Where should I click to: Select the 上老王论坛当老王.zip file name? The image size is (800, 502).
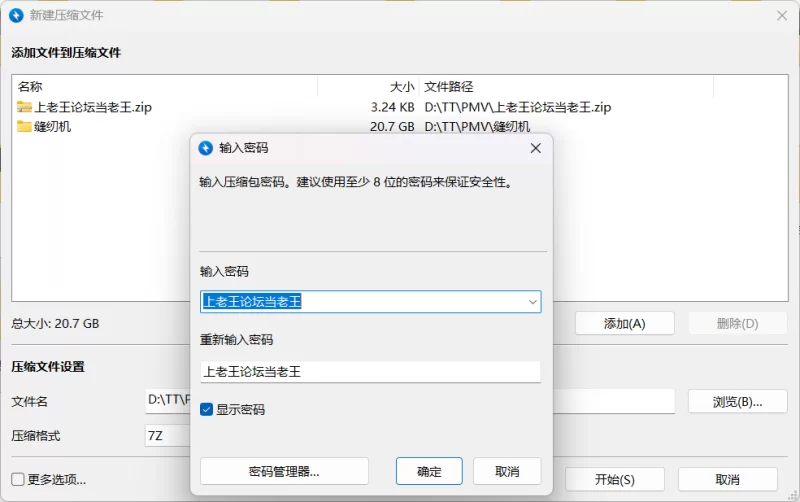[x=93, y=107]
